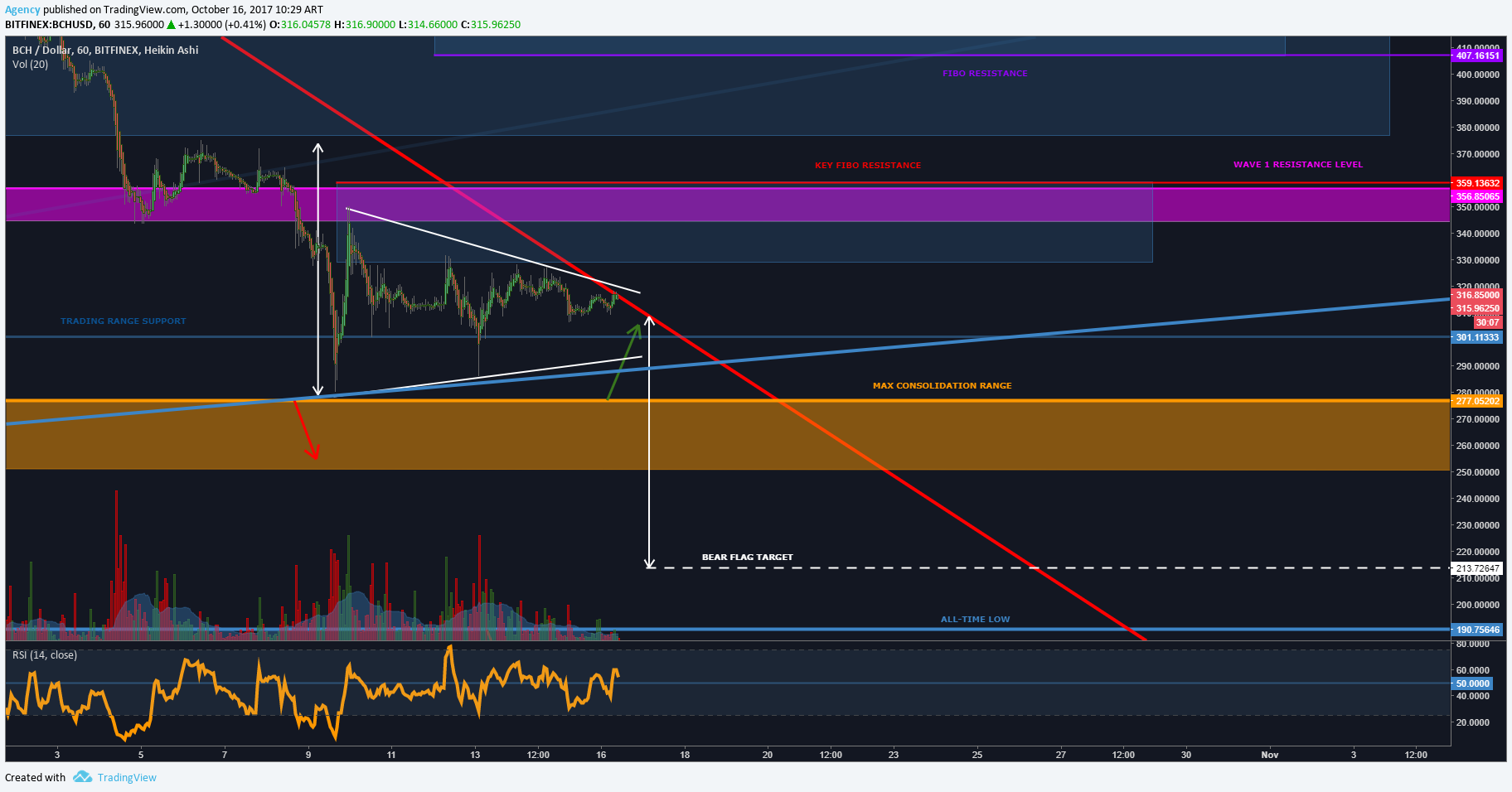Click the TRADING RANGE SUPPORT label
Screen dimensions: 1512x792
124,321
